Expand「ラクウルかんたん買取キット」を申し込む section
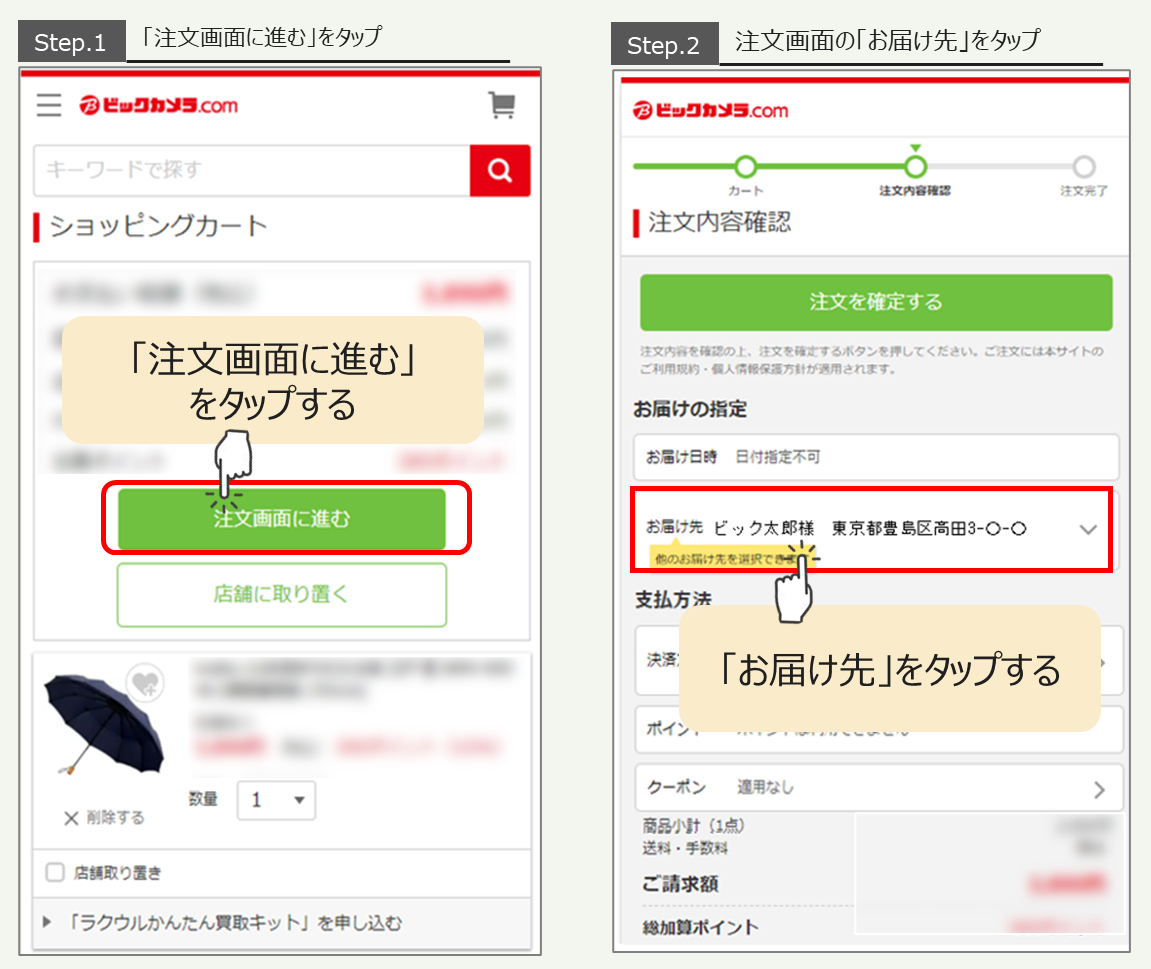The width and height of the screenshot is (1151, 969). (47, 923)
